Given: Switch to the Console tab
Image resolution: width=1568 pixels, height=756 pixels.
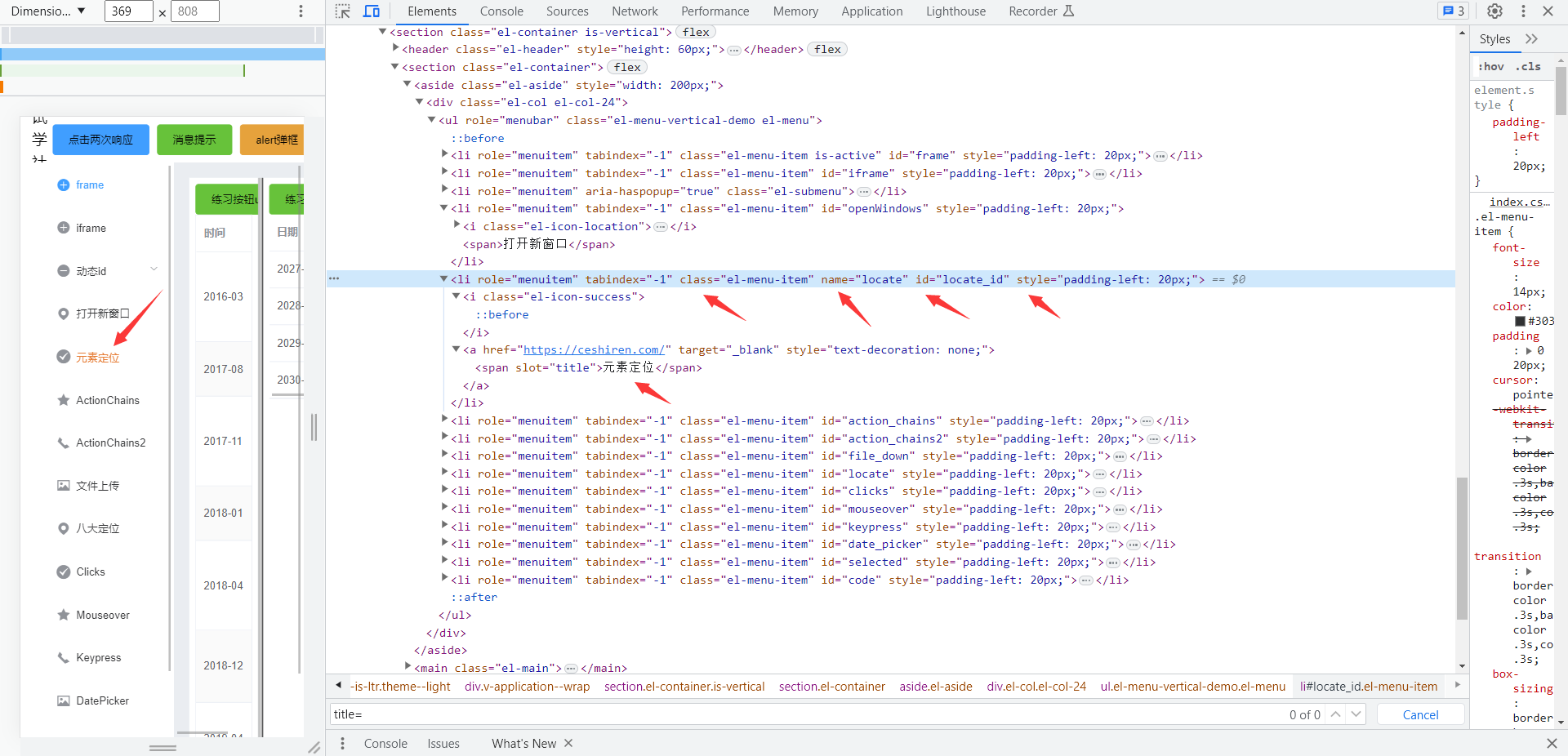Looking at the screenshot, I should (501, 11).
